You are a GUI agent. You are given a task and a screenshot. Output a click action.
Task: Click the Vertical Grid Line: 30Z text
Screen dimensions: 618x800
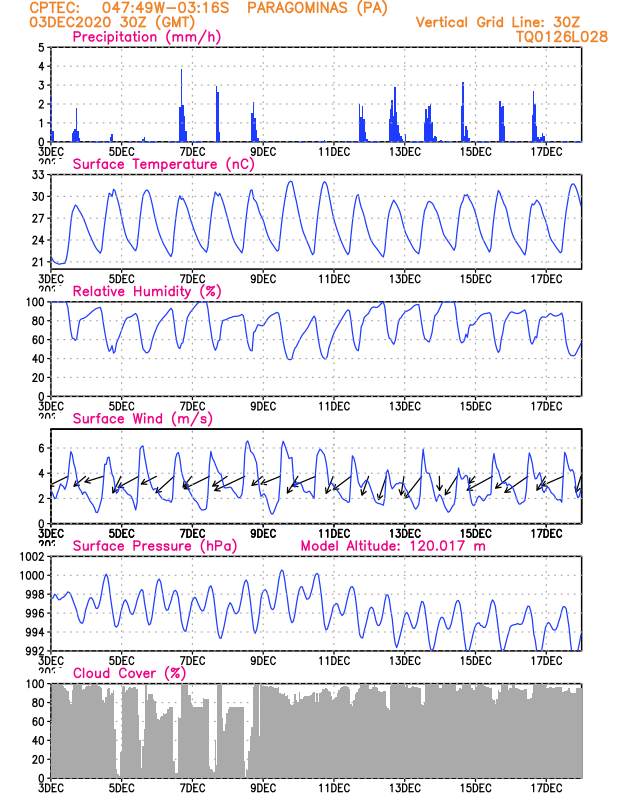(x=498, y=22)
